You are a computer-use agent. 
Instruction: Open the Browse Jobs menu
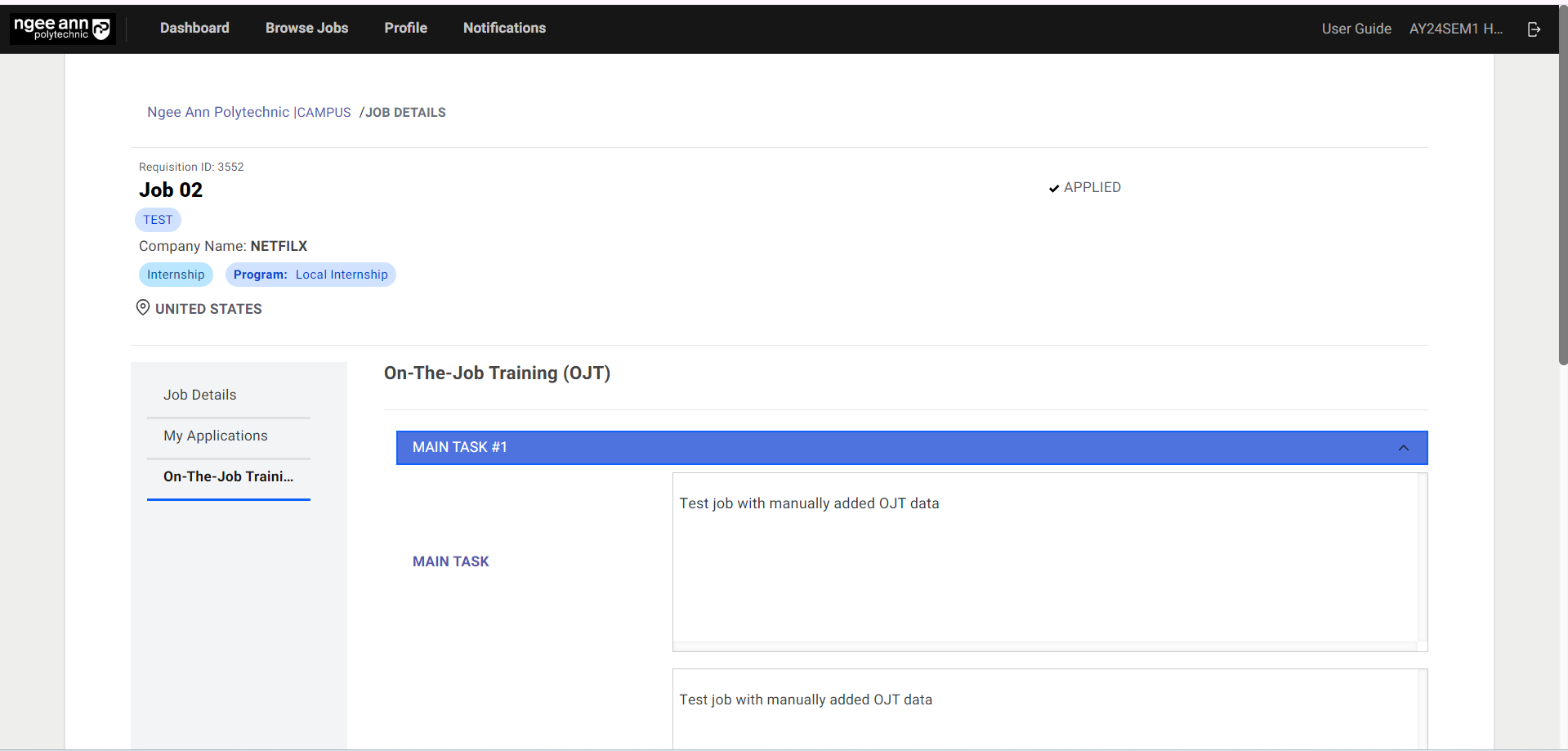(307, 27)
